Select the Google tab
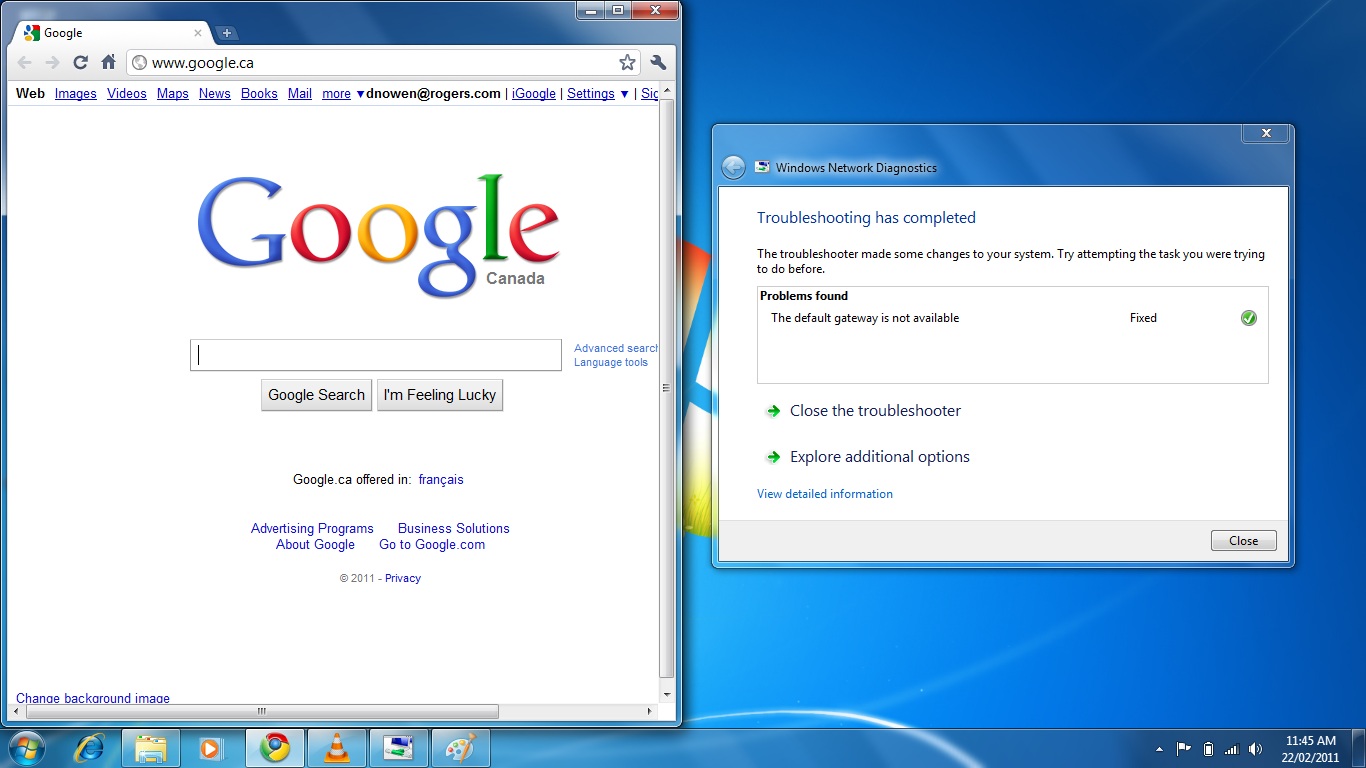The image size is (1366, 768). [x=110, y=33]
